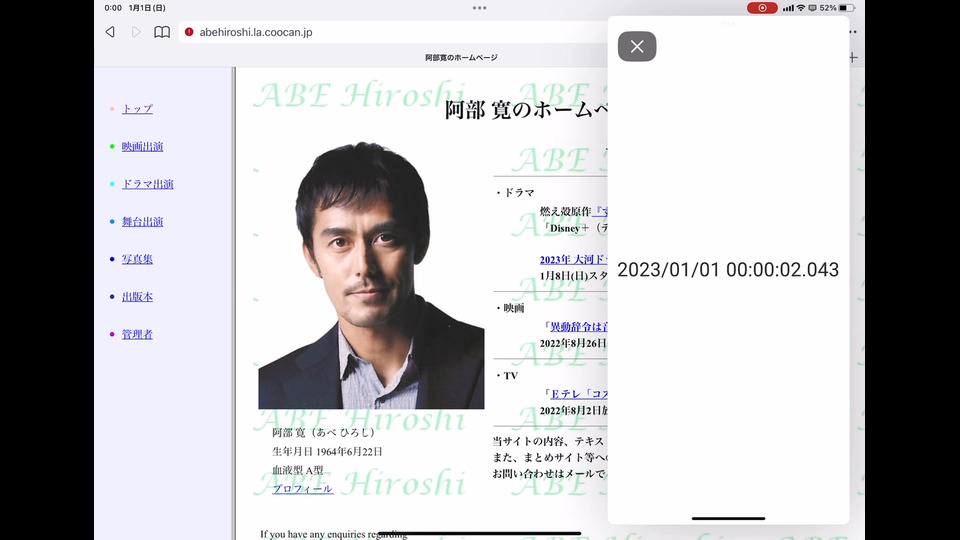Screen dimensions: 960x540
Task: Open the 写真集 sidebar link
Action: (137, 259)
